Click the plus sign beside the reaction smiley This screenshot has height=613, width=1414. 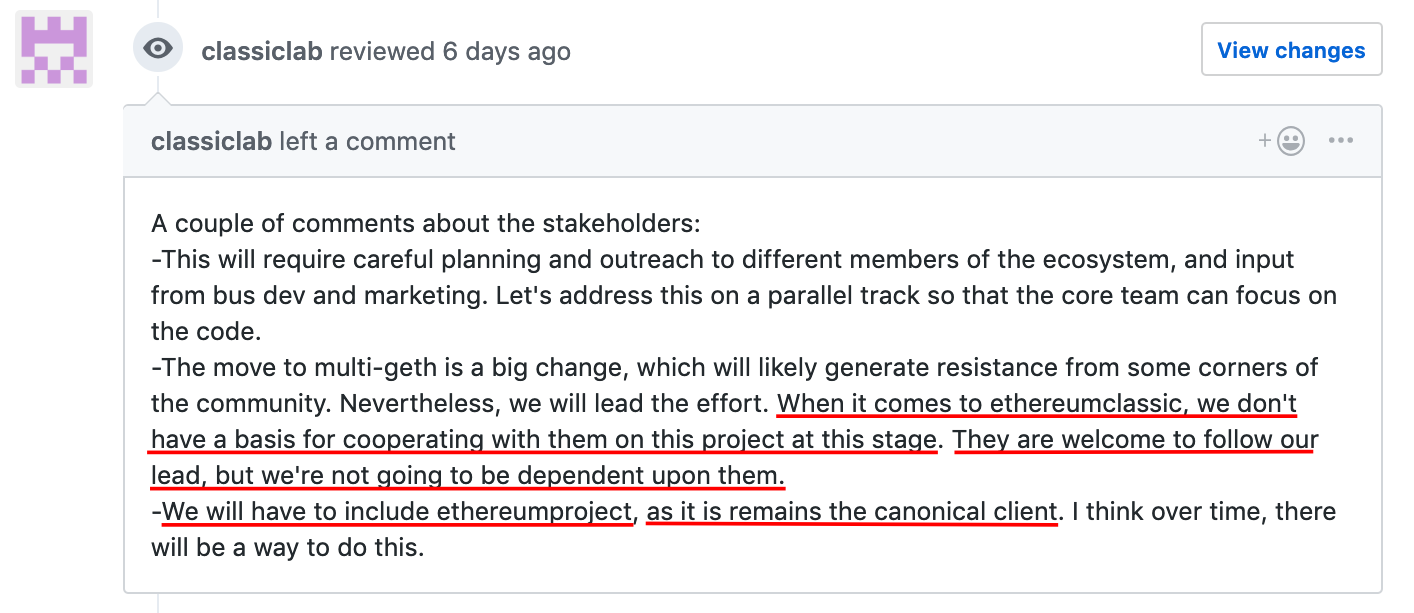point(1265,141)
